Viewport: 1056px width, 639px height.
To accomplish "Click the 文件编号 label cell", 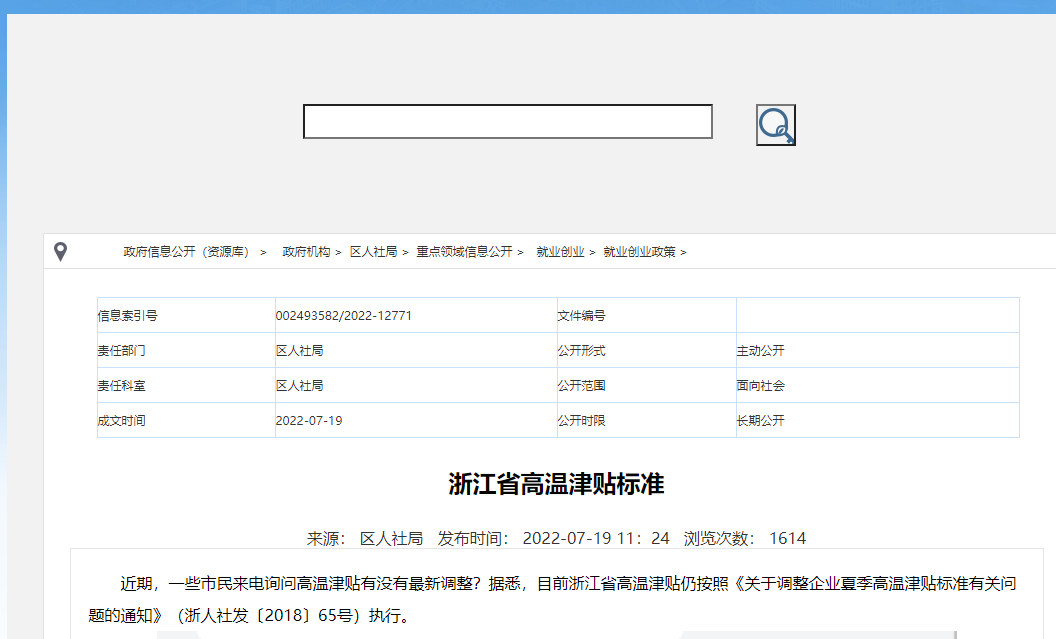I will [x=582, y=316].
